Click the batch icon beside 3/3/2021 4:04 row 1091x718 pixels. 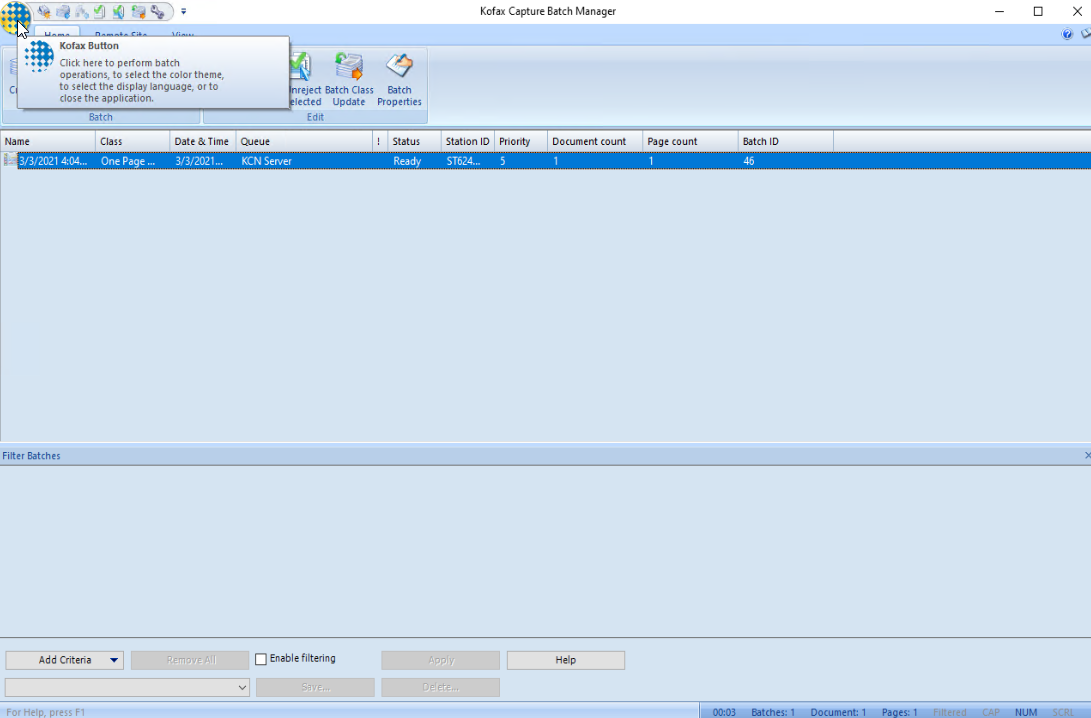(10, 161)
